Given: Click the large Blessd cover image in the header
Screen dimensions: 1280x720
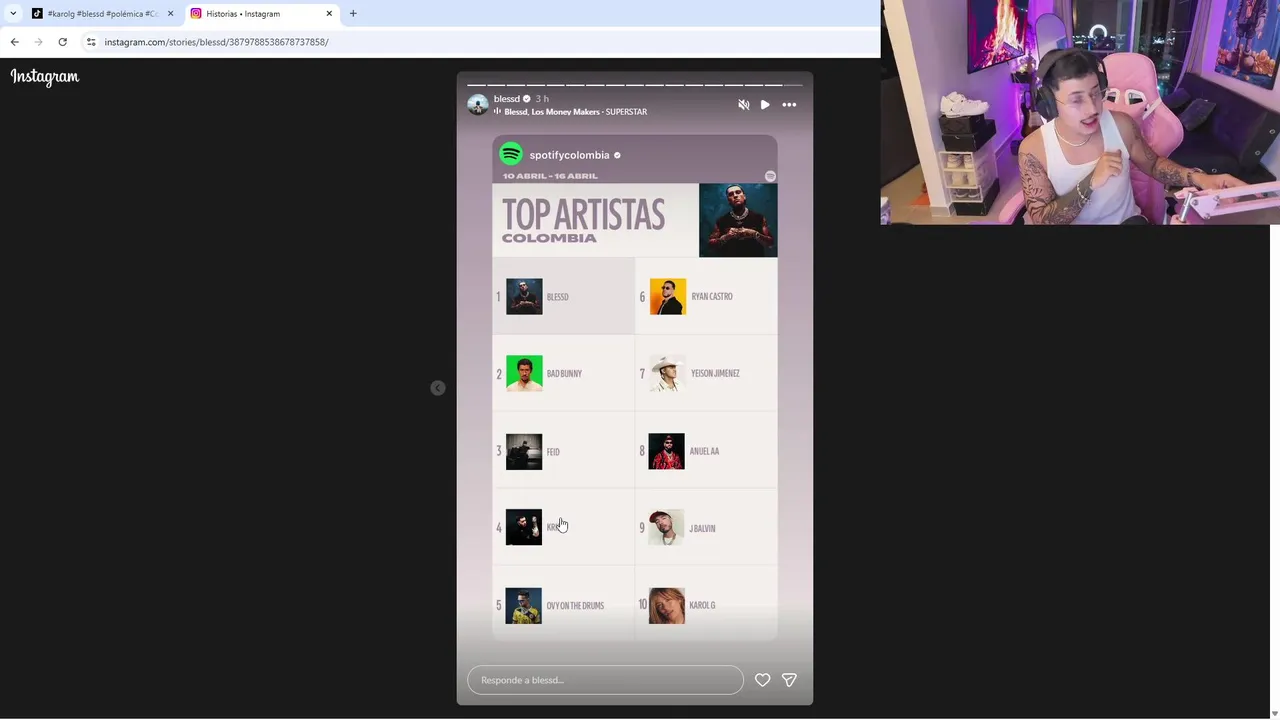Looking at the screenshot, I should [x=738, y=220].
